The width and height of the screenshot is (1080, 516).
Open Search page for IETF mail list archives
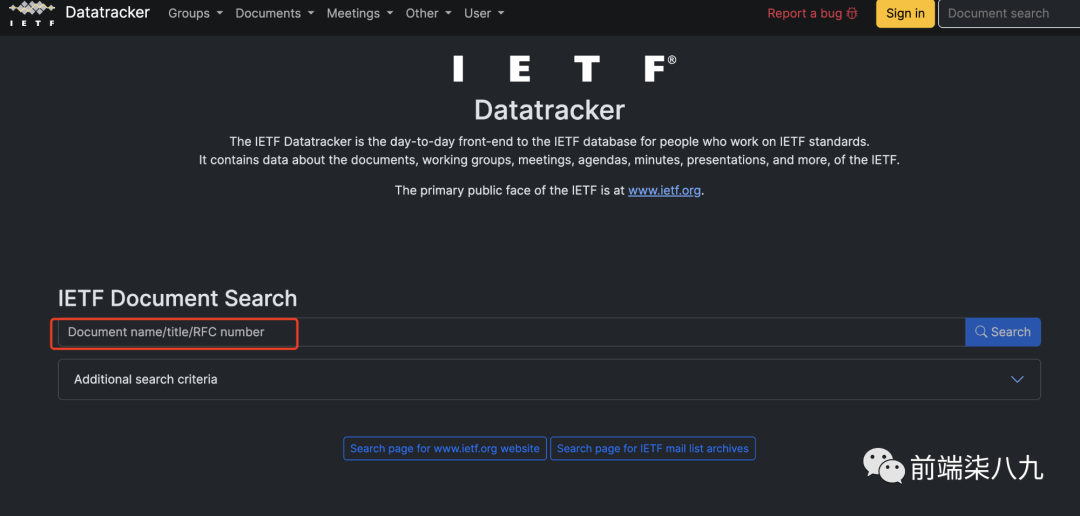pyautogui.click(x=652, y=448)
